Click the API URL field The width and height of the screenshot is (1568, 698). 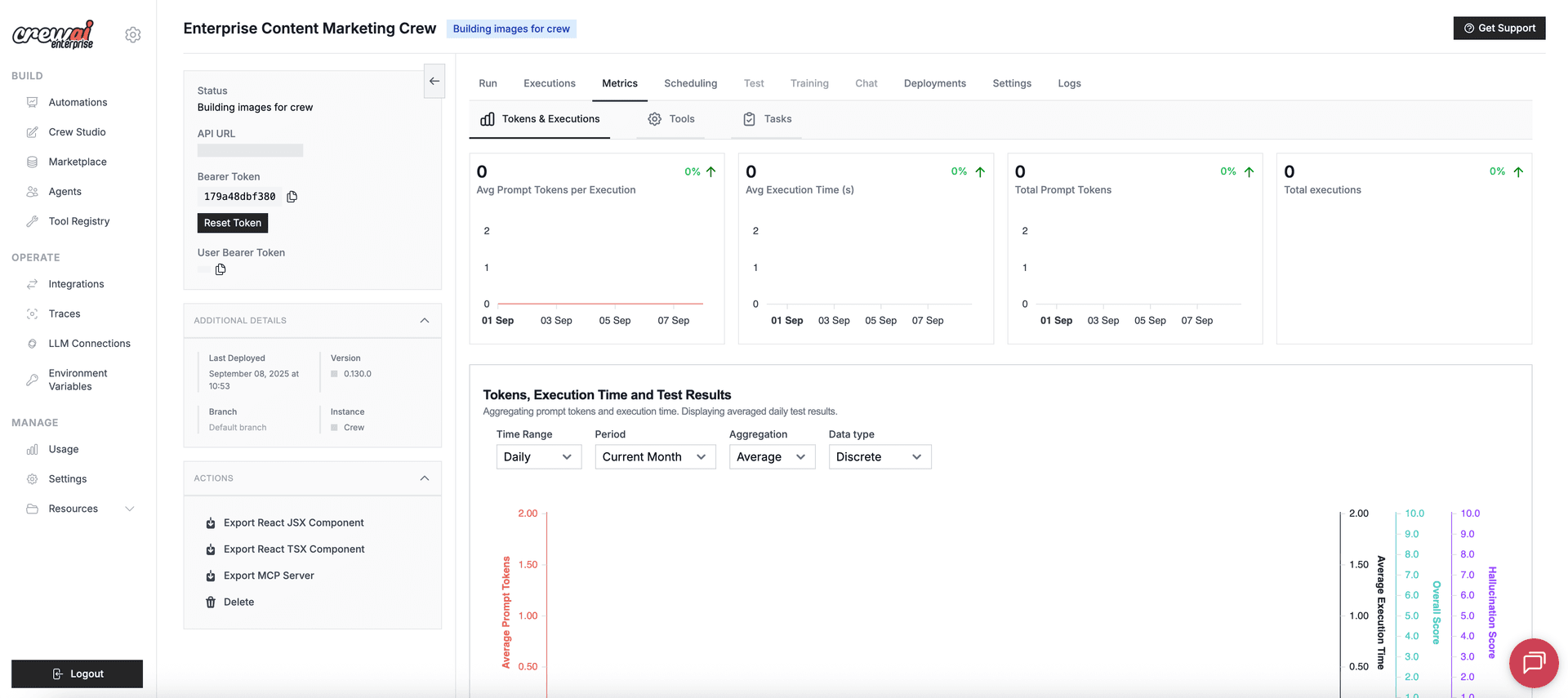(250, 151)
